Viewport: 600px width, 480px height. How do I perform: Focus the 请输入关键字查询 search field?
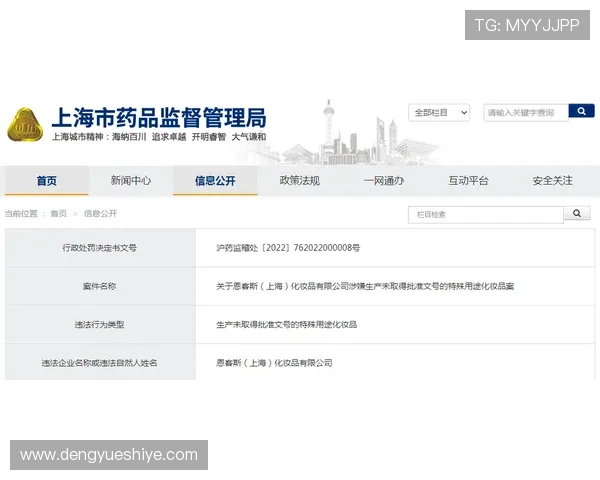pyautogui.click(x=526, y=113)
